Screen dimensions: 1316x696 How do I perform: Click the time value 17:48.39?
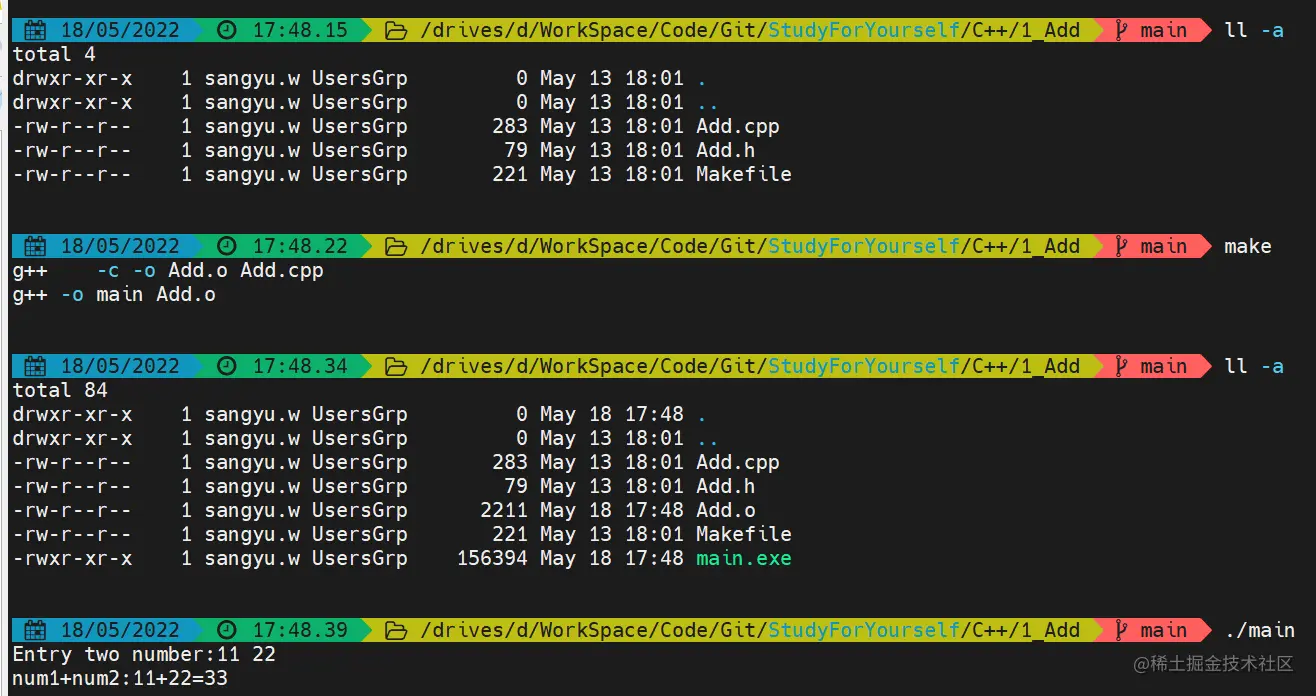(300, 630)
